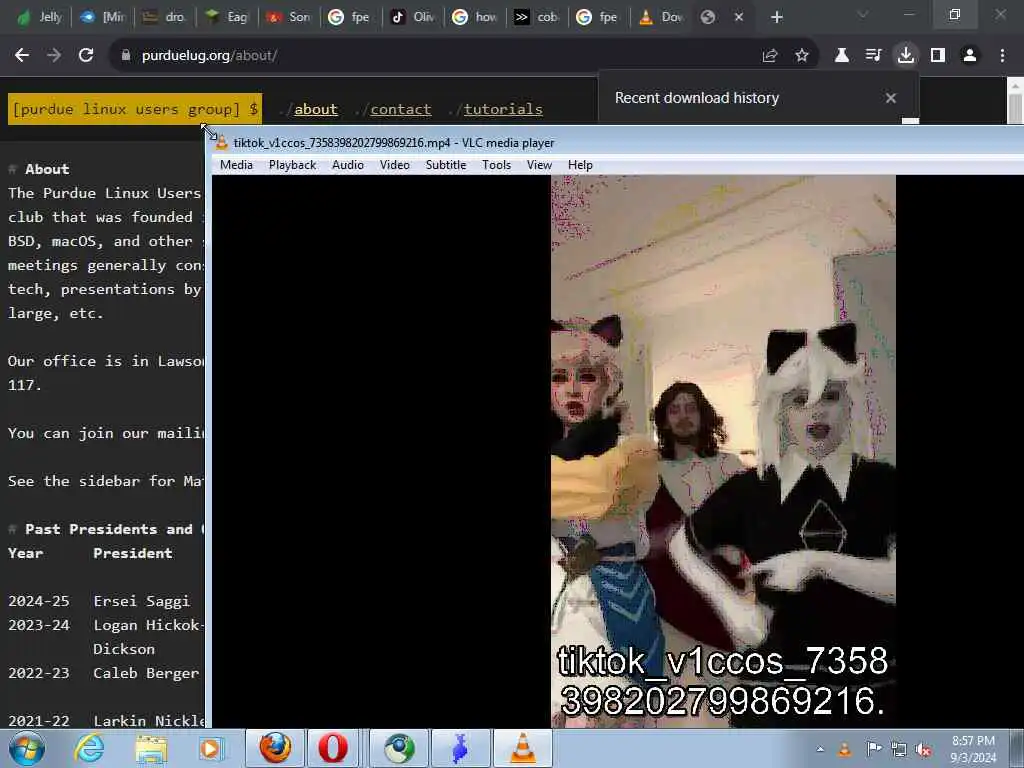The width and height of the screenshot is (1024, 768).
Task: Open Firefox from the taskbar
Action: [x=275, y=748]
